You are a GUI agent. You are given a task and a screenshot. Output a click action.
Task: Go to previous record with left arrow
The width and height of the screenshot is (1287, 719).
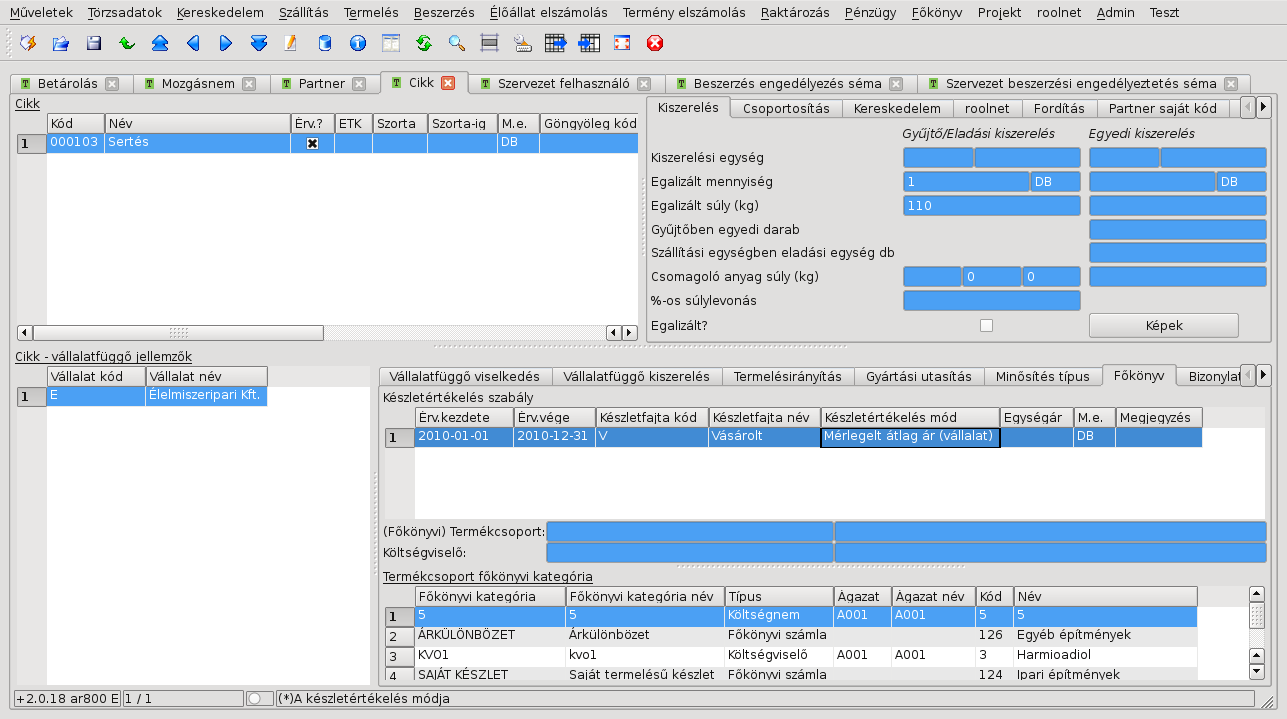click(x=193, y=43)
